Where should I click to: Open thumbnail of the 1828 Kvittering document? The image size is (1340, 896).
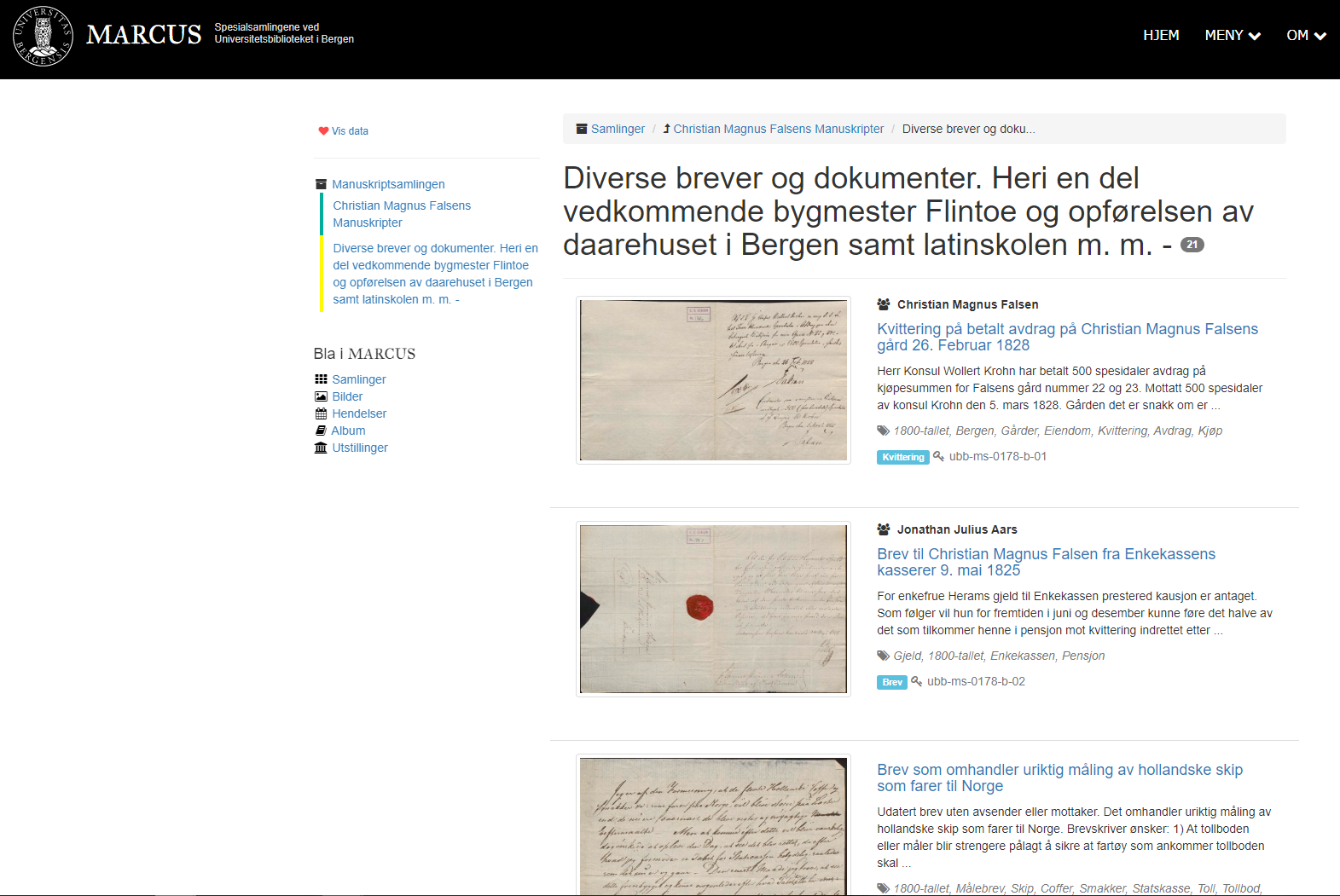coord(713,380)
